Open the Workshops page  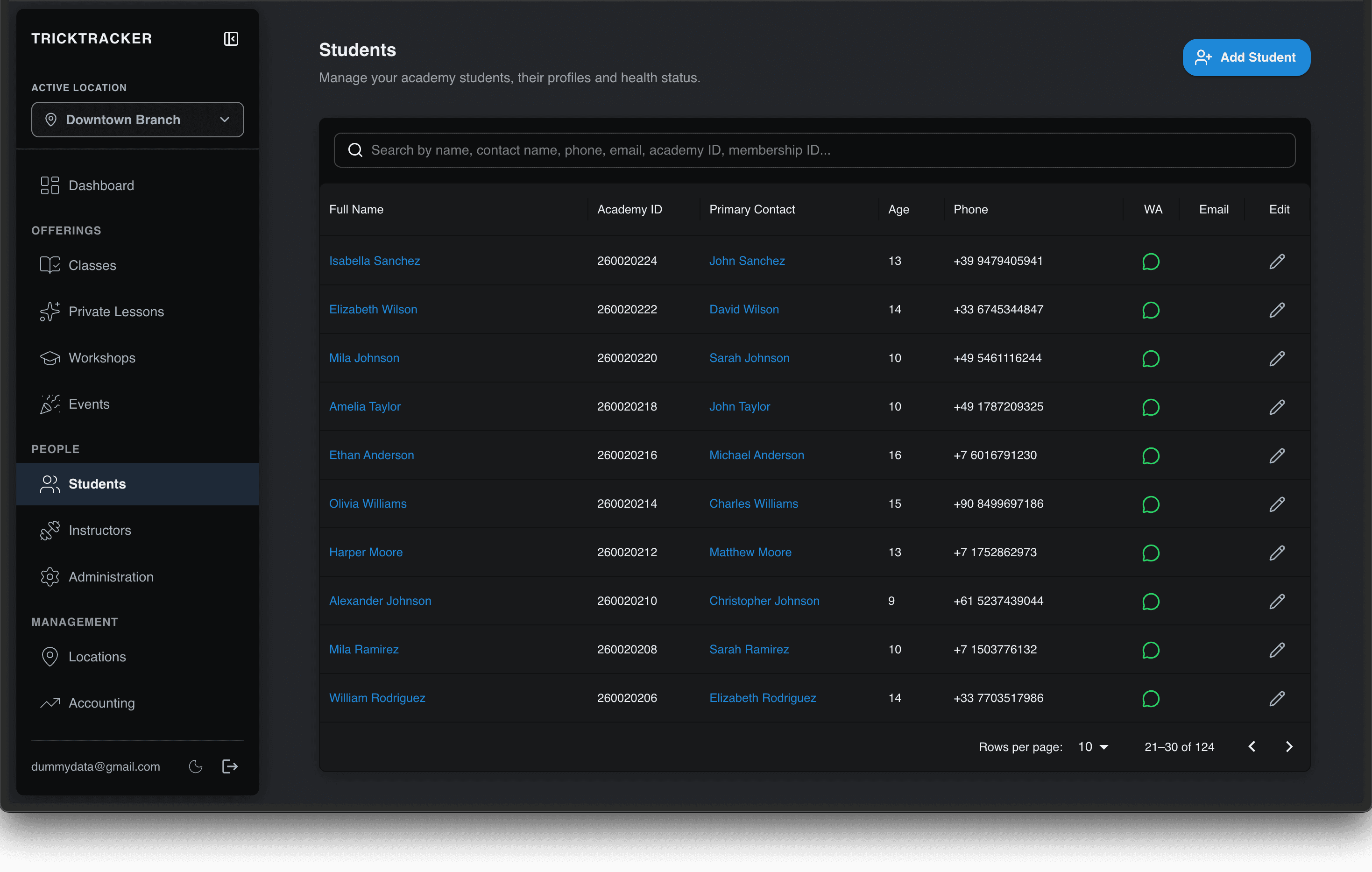coord(137,358)
